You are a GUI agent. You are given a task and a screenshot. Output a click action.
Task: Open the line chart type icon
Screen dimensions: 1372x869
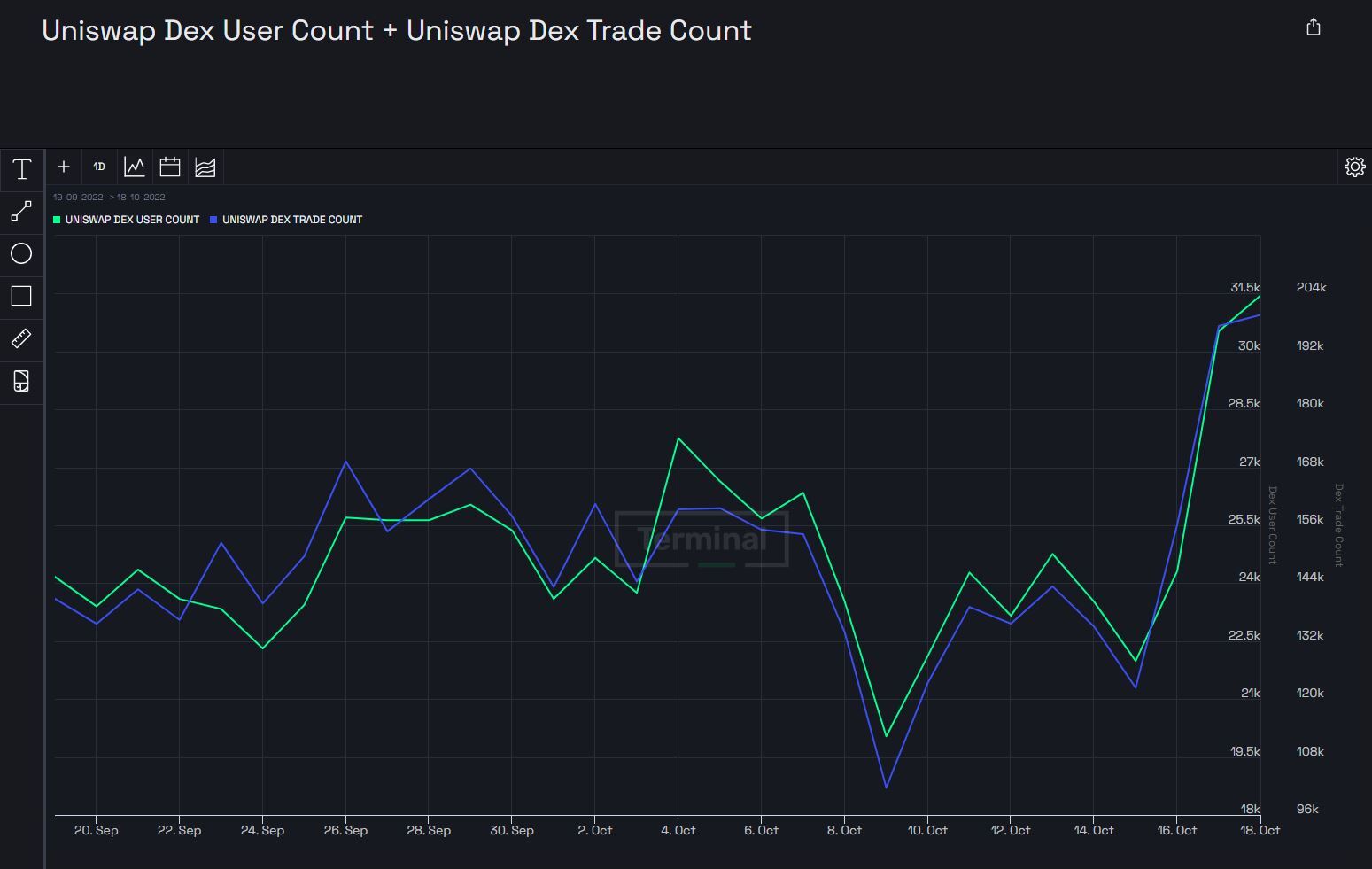tap(135, 167)
